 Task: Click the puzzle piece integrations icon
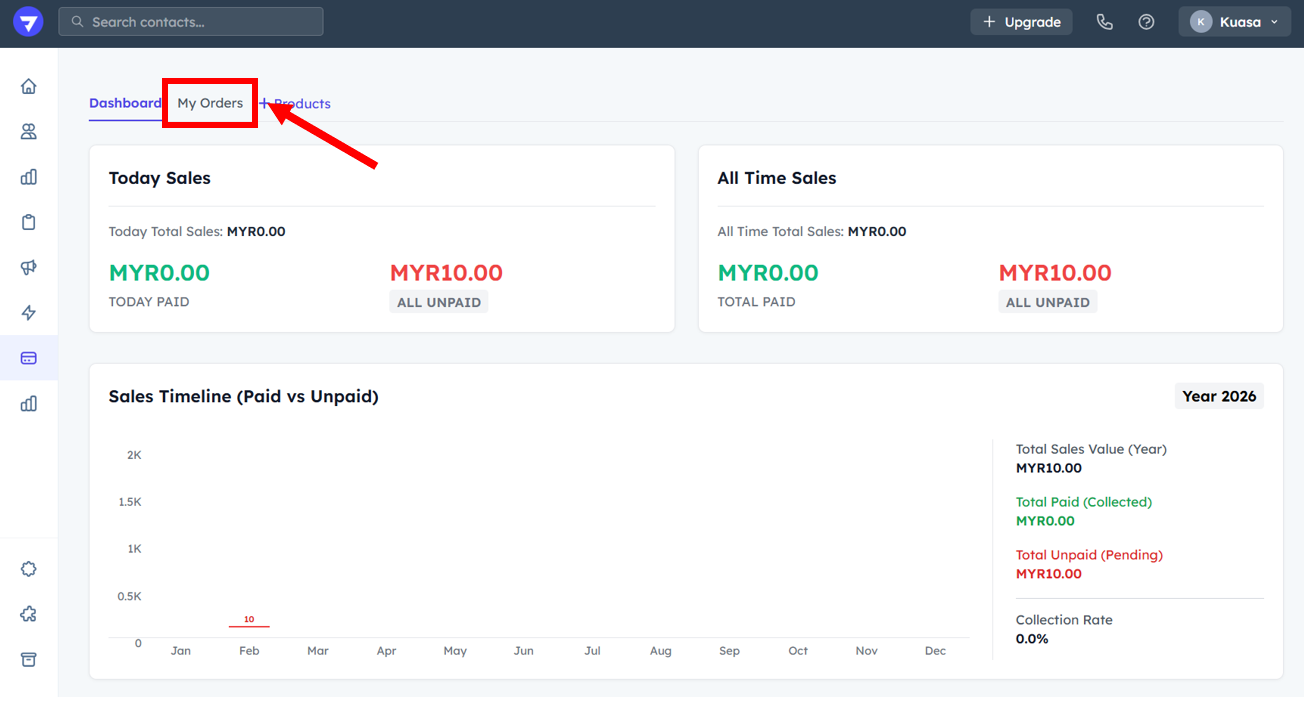click(x=29, y=614)
